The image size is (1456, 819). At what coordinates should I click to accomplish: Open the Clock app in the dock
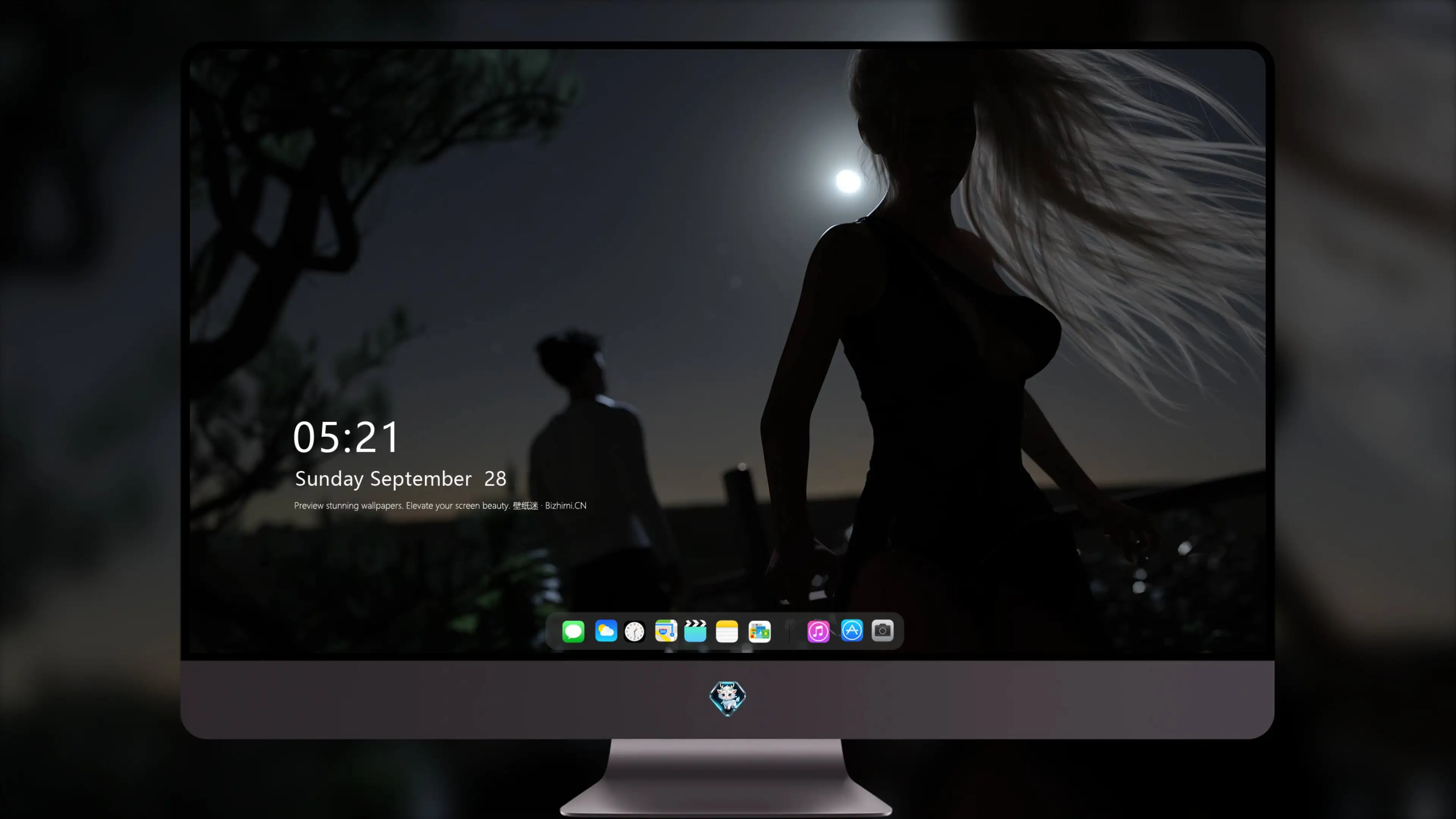point(635,631)
